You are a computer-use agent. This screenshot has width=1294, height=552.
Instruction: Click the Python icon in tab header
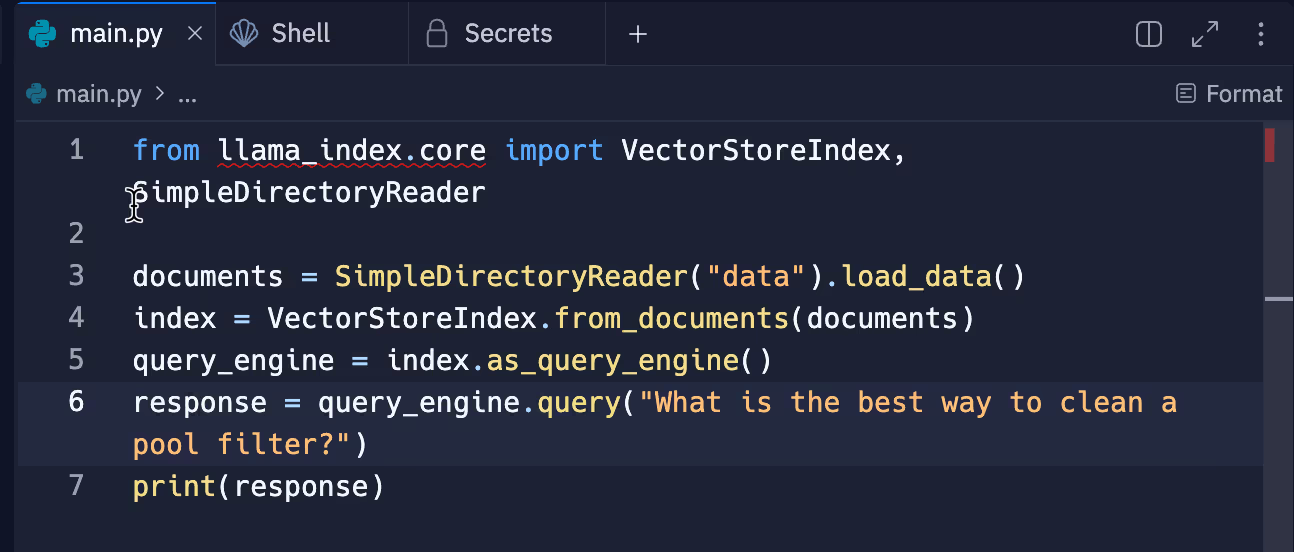point(43,34)
